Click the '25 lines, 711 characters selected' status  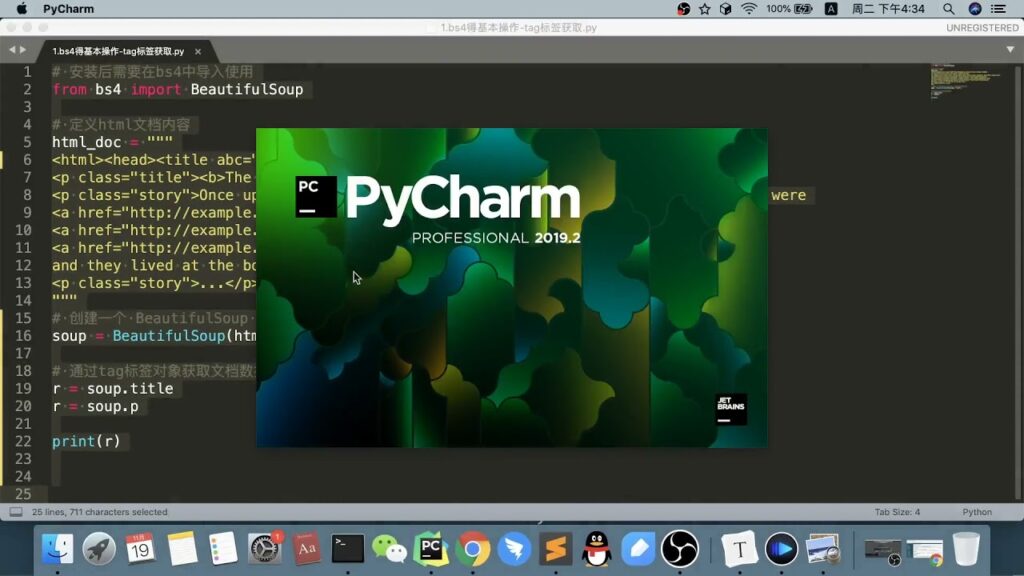point(100,512)
